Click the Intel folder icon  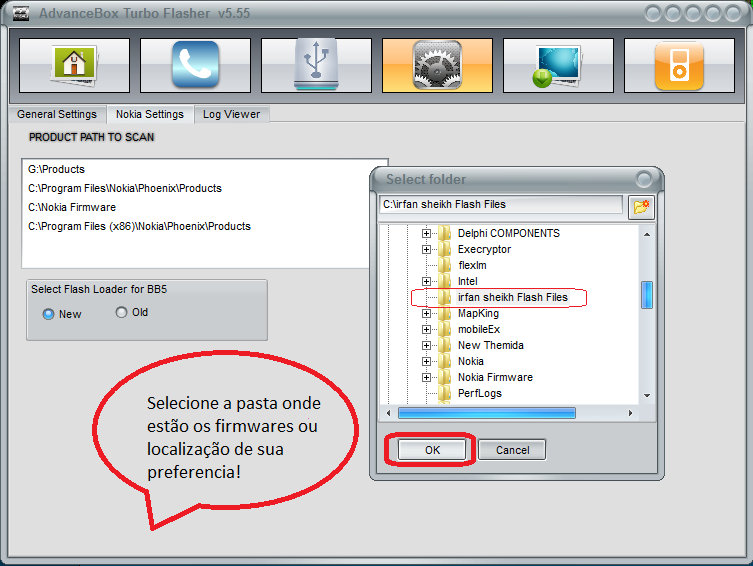pyautogui.click(x=445, y=281)
